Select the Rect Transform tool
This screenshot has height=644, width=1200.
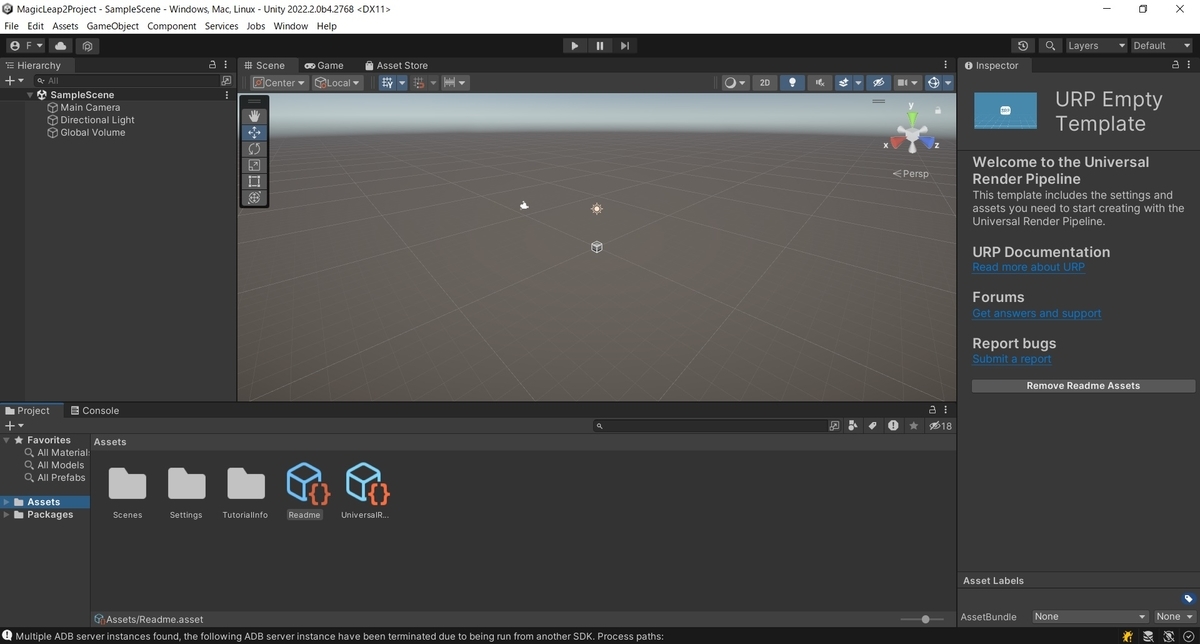(x=254, y=181)
